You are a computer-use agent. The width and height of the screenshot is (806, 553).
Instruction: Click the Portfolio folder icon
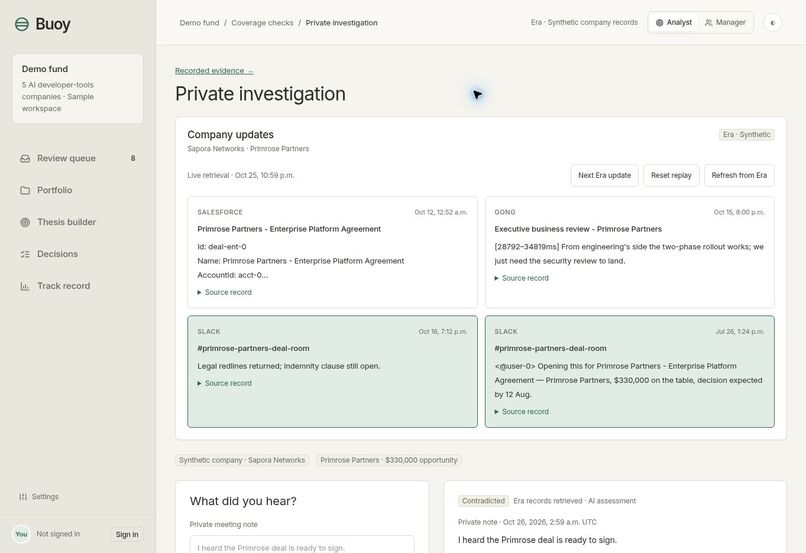[x=25, y=191]
